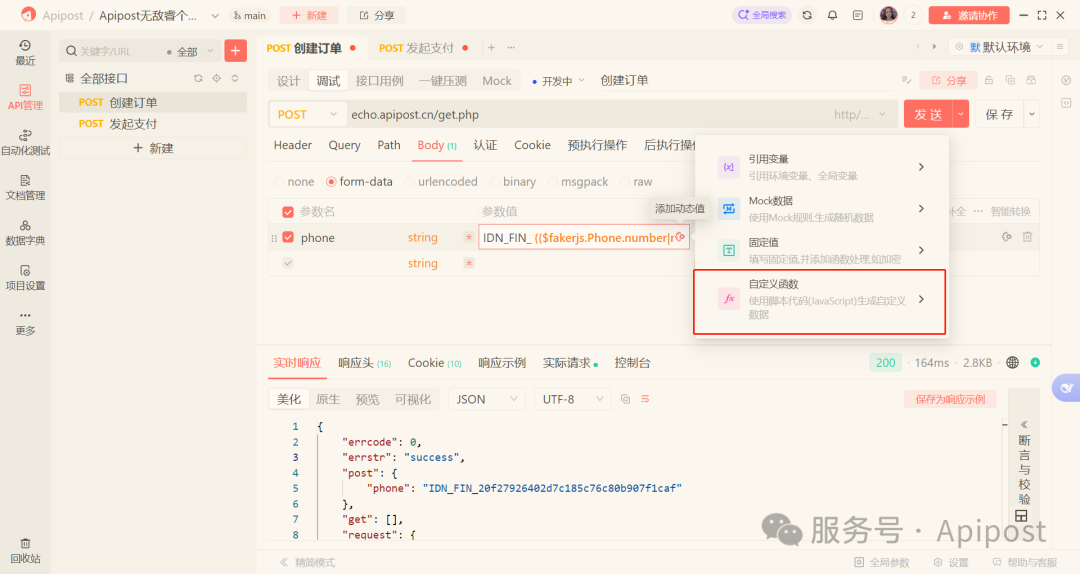Copy the response body icon
This screenshot has width=1080, height=574.
point(625,399)
